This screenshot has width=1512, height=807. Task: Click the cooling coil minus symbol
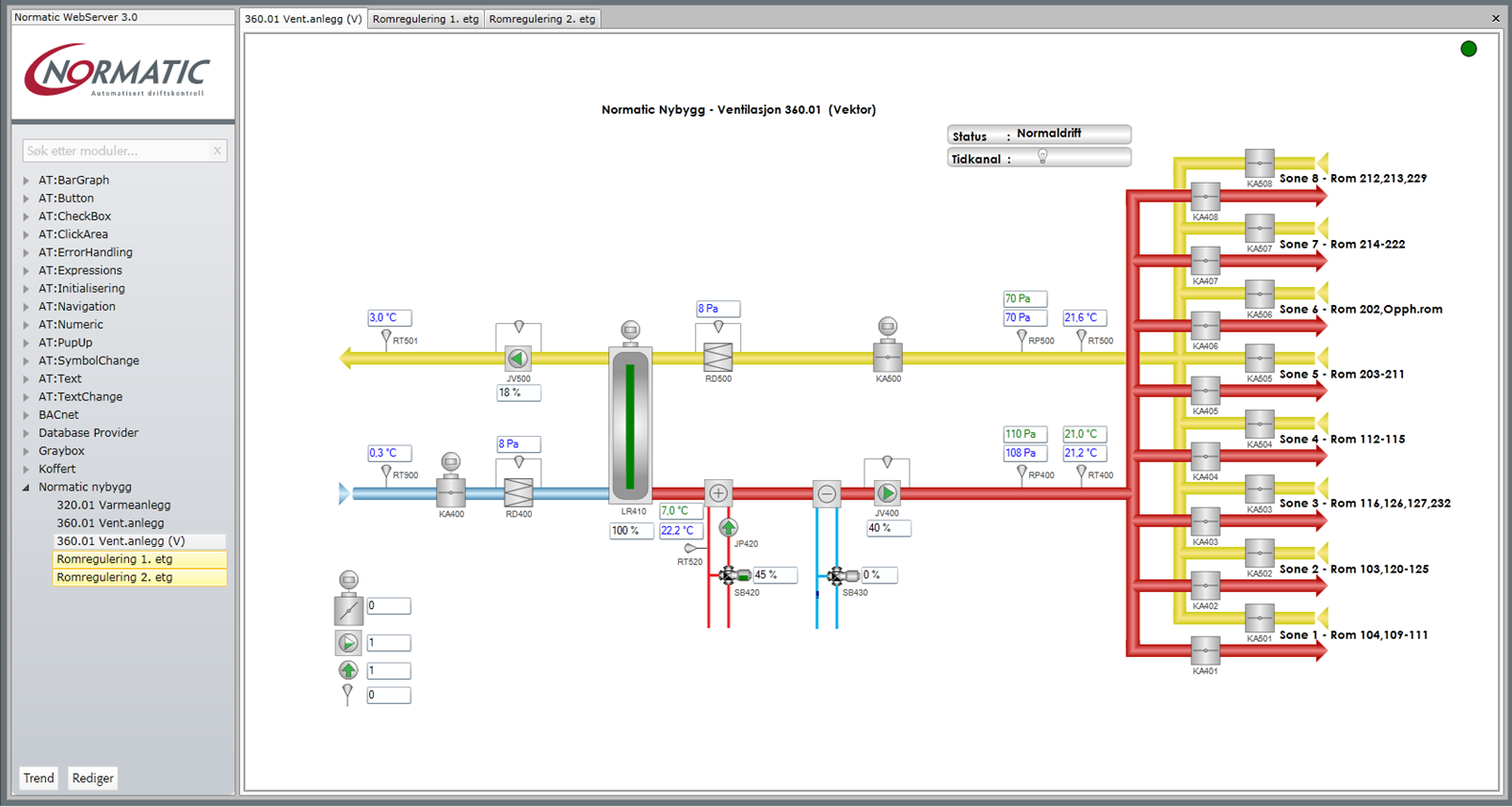(x=826, y=493)
